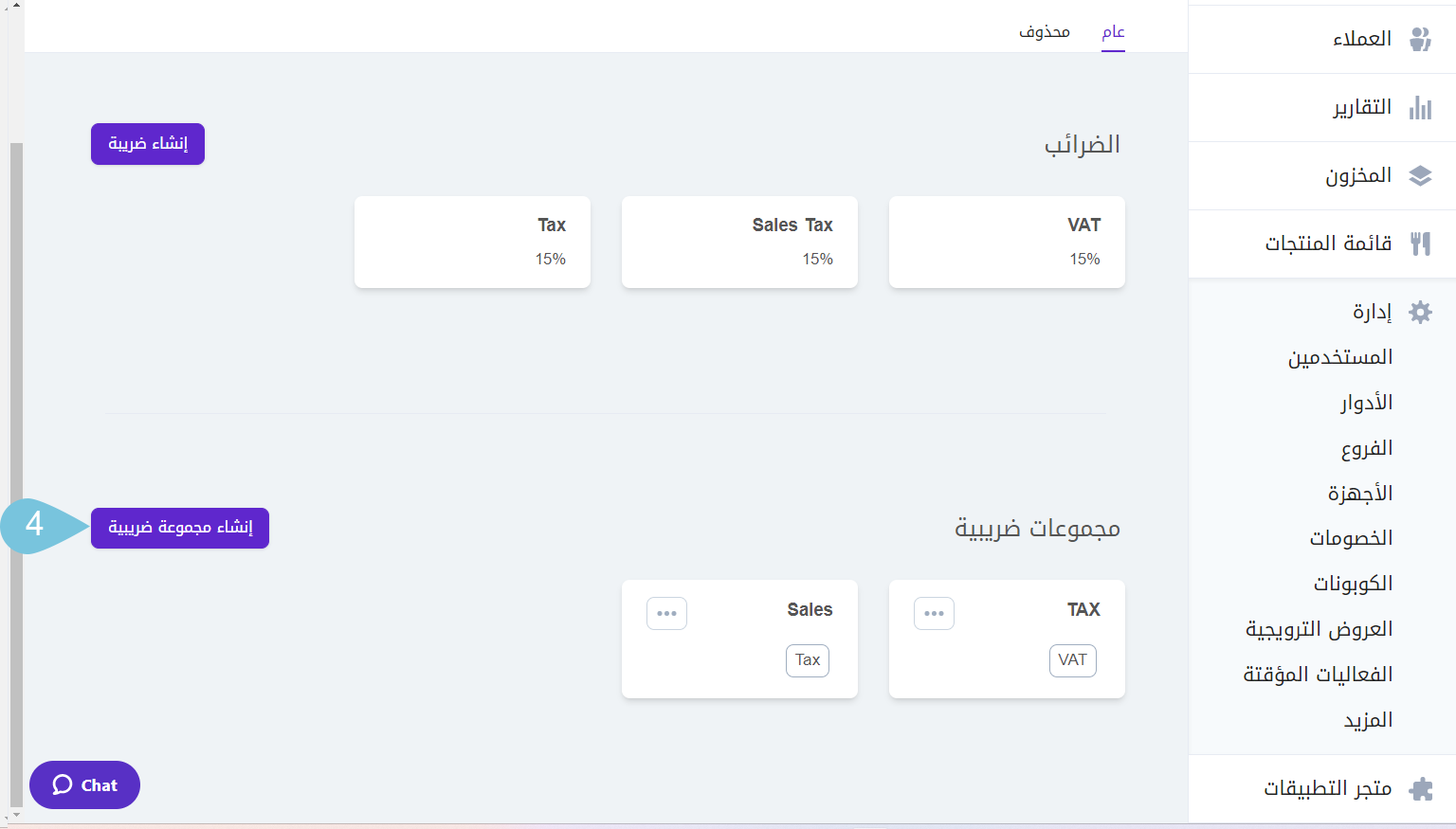1456x829 pixels.
Task: Click the إدارة (Management) gear icon
Action: (1419, 312)
